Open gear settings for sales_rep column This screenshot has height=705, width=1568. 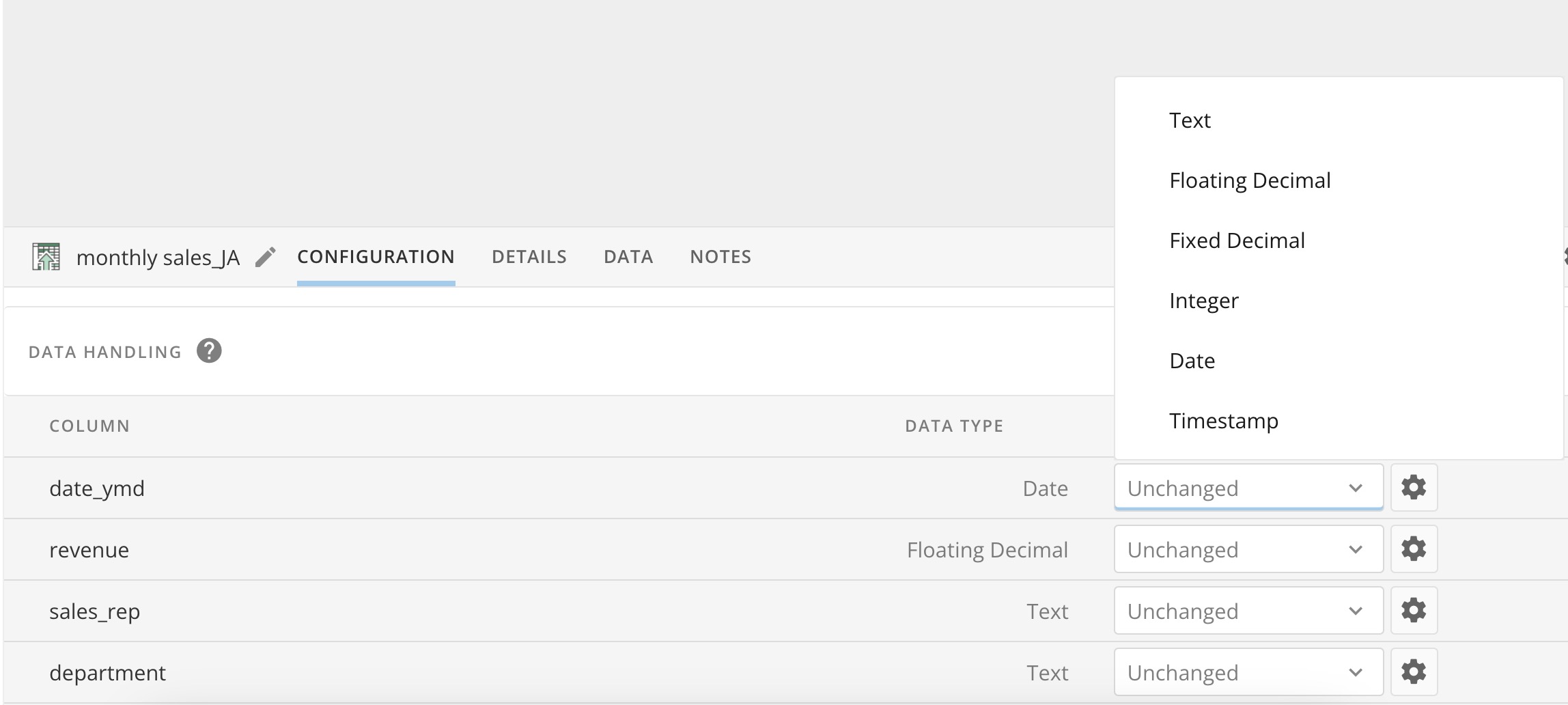click(x=1414, y=611)
